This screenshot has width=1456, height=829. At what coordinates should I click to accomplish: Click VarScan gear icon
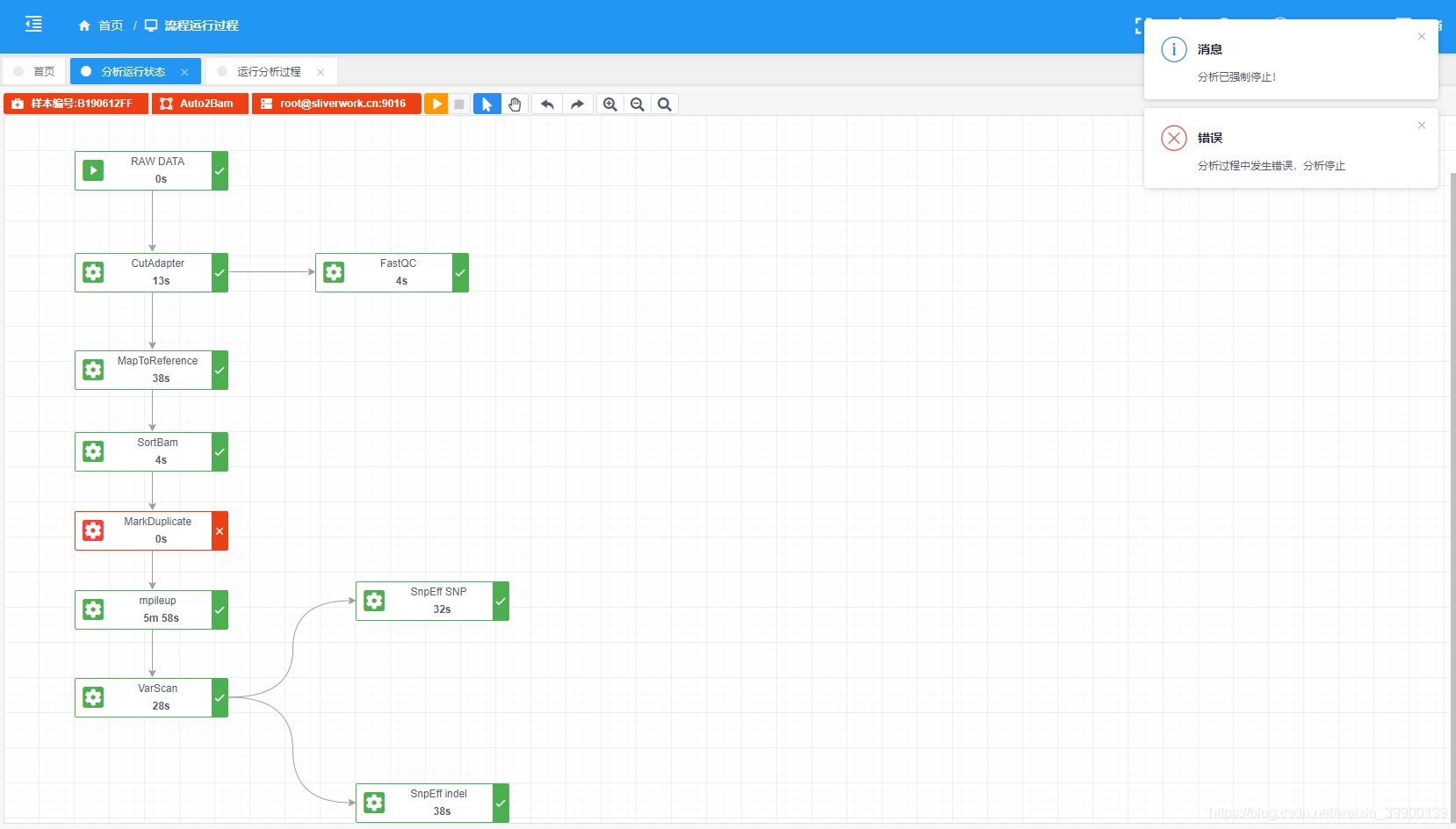(x=93, y=697)
